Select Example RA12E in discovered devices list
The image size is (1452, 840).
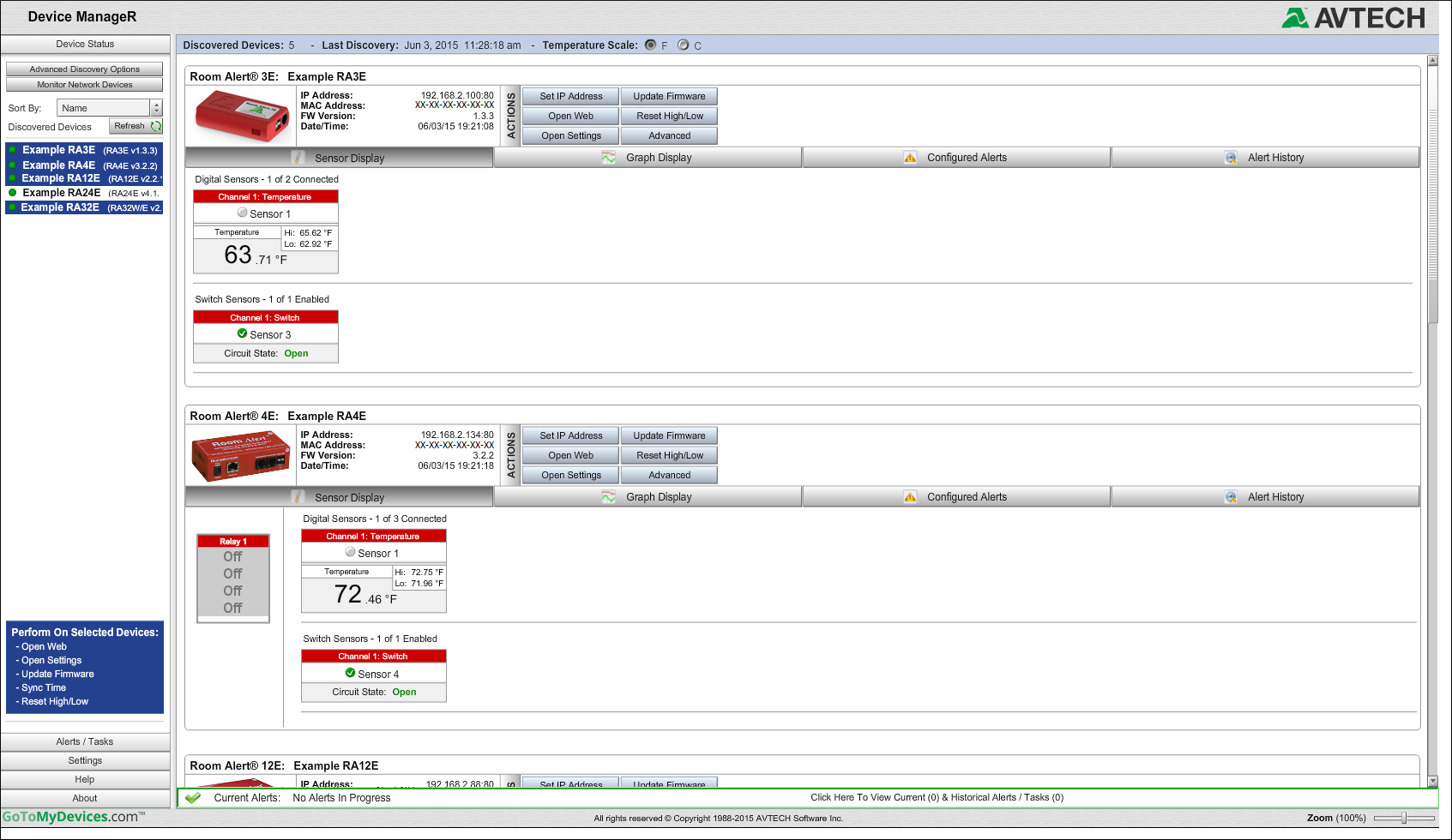(x=60, y=178)
